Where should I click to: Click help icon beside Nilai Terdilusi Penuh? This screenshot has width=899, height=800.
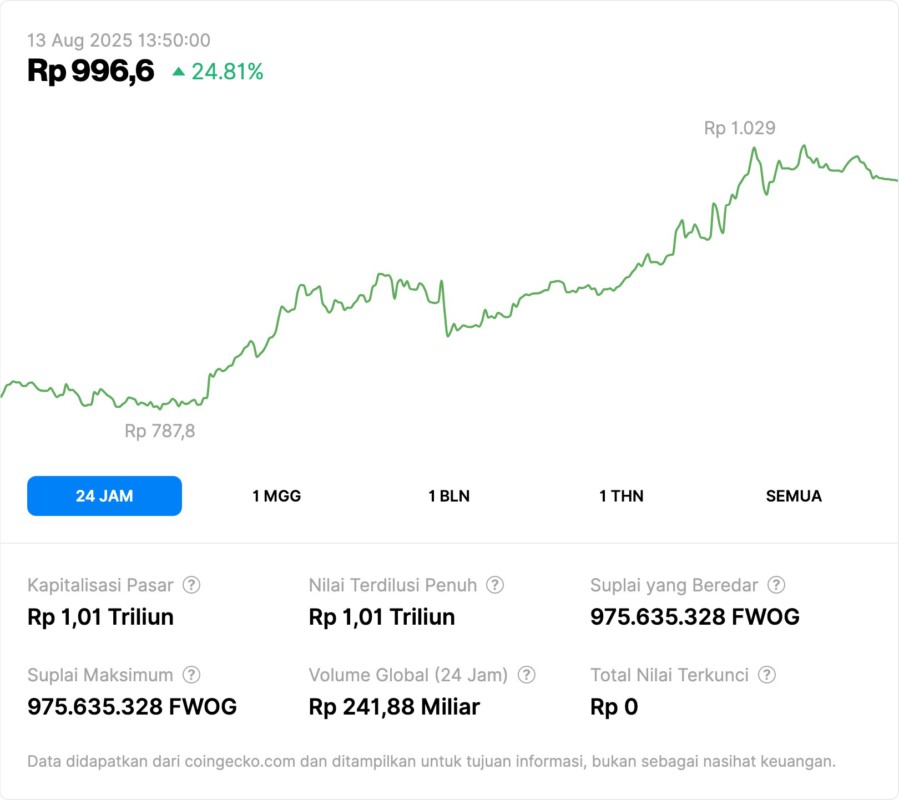495,585
